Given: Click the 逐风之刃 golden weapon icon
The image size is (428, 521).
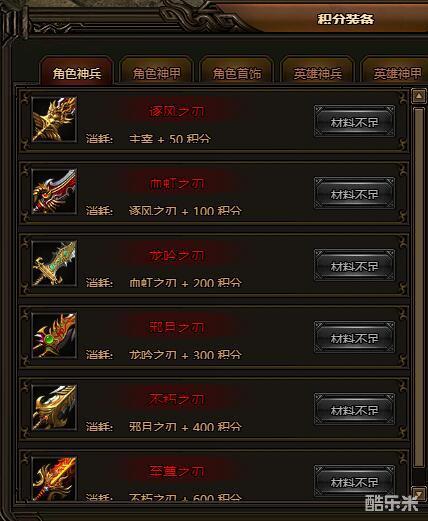Looking at the screenshot, I should 54,119.
